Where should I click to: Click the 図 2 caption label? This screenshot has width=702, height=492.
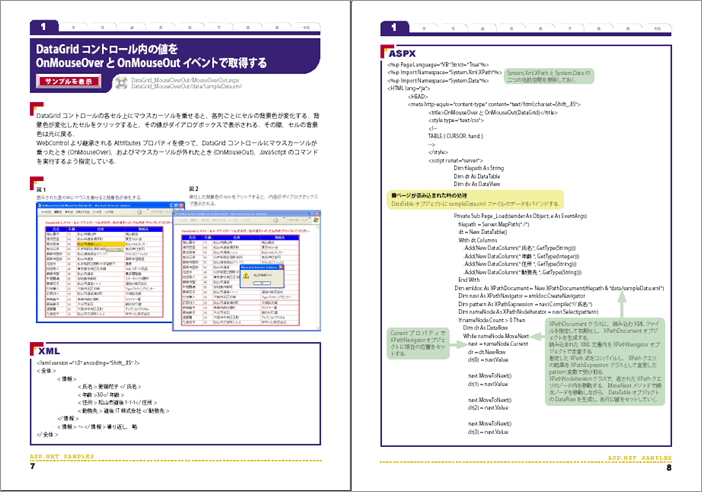click(x=193, y=188)
